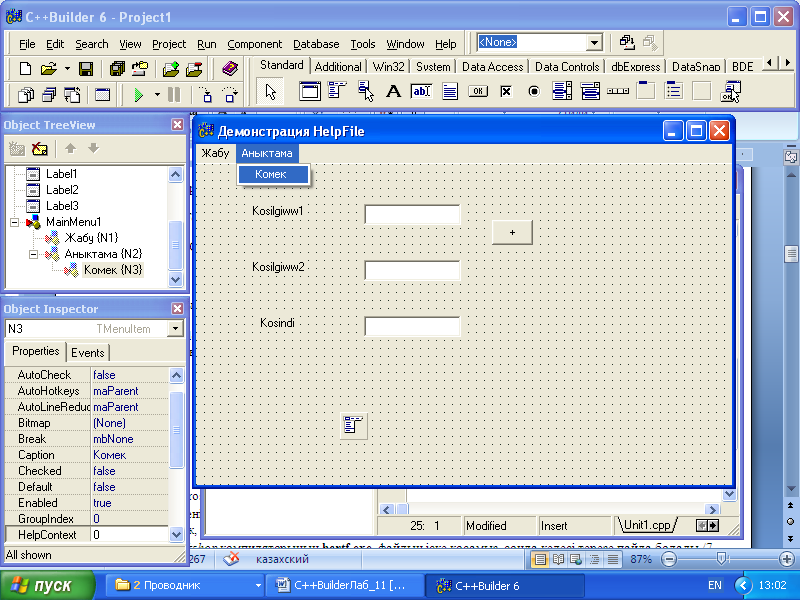This screenshot has height=600, width=800.
Task: Click the Save All icon
Action: 117,68
